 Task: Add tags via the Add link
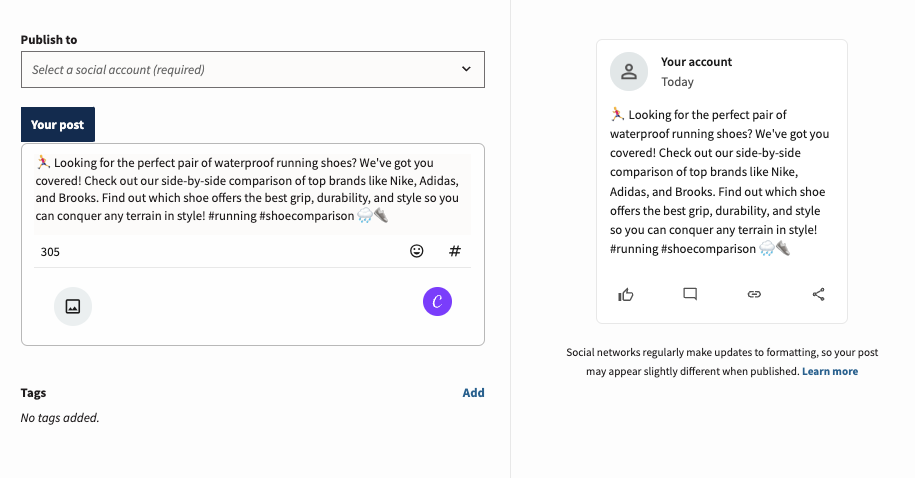click(x=473, y=393)
